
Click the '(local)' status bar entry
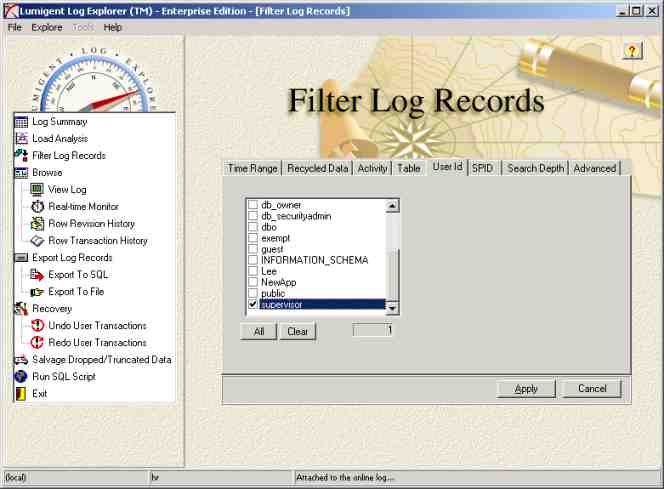point(16,478)
